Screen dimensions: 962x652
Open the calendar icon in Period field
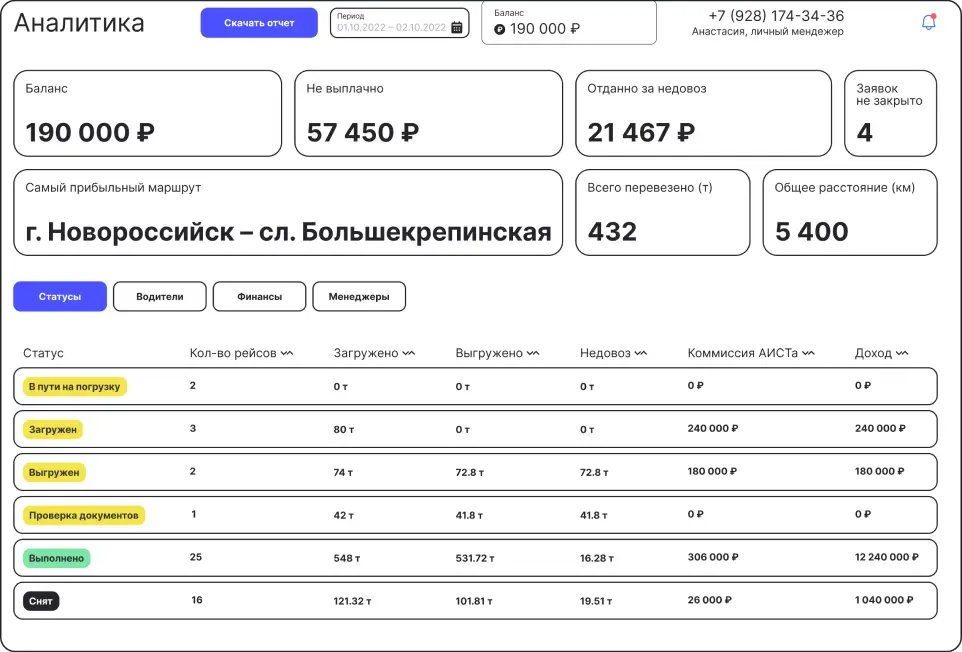(457, 28)
